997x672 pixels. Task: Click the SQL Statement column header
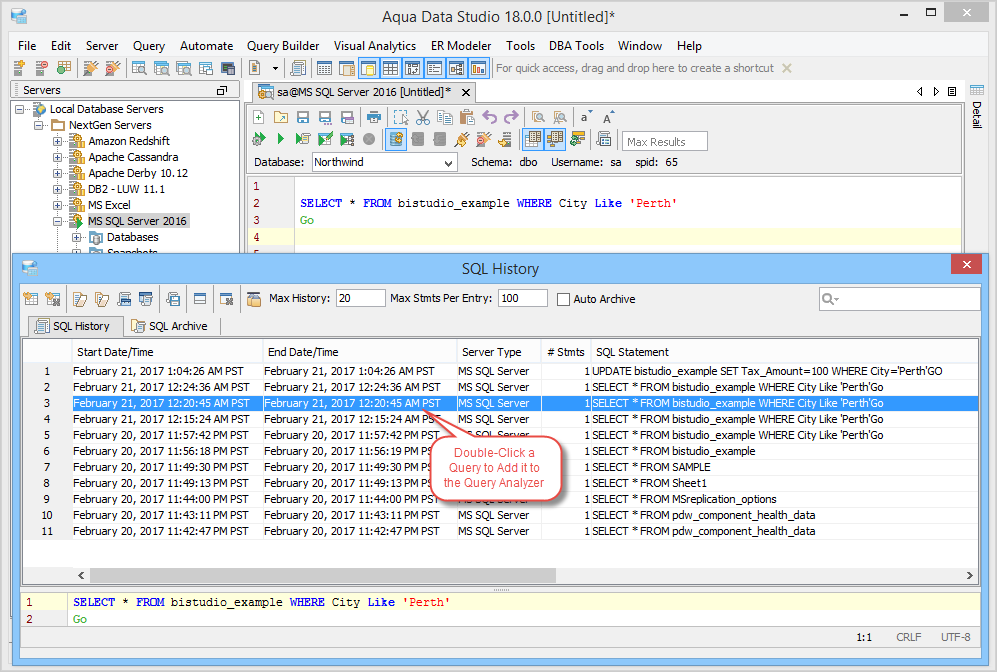pyautogui.click(x=784, y=352)
